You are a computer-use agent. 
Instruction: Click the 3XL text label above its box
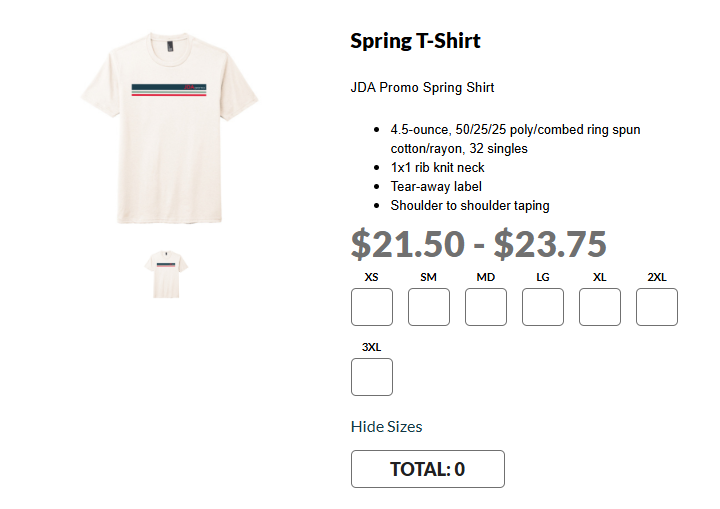coord(372,347)
